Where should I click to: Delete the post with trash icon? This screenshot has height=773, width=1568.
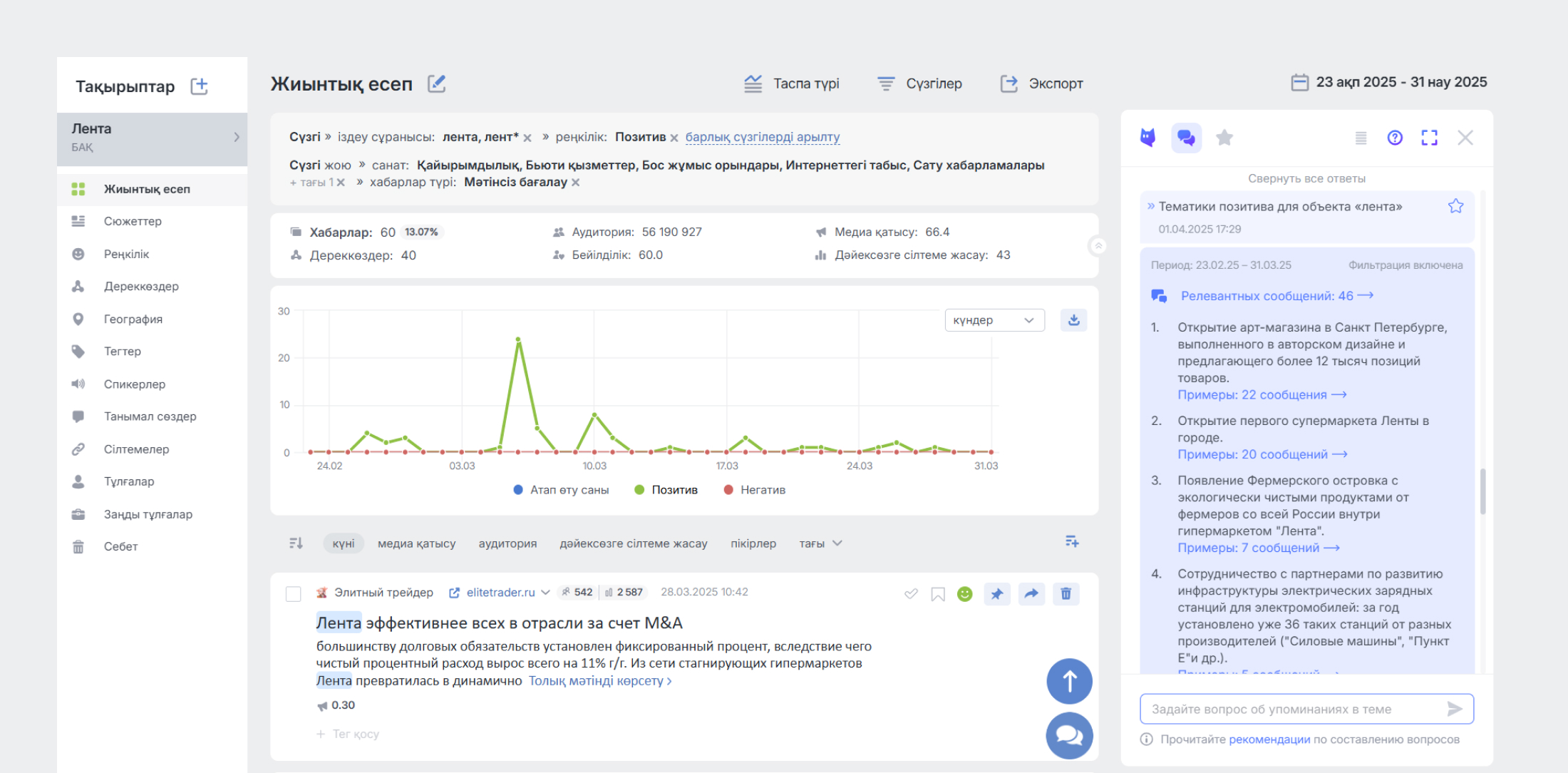(x=1066, y=593)
